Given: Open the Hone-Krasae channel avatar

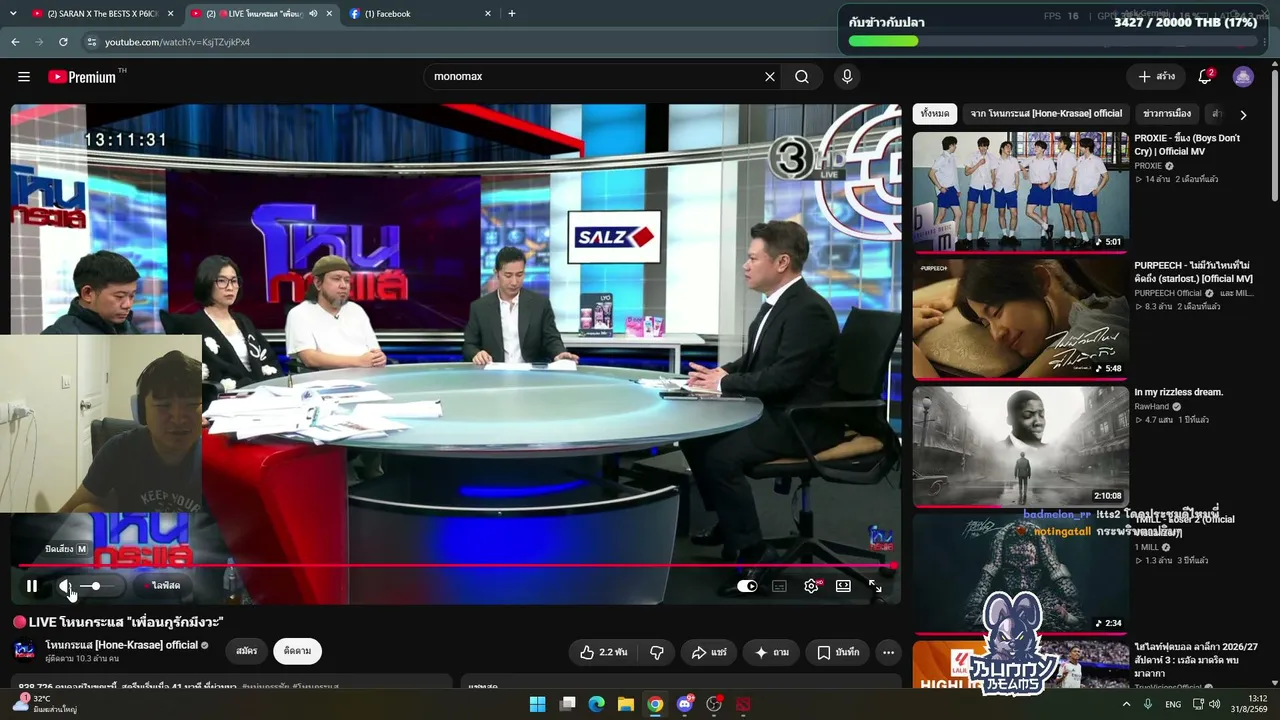Looking at the screenshot, I should (24, 651).
